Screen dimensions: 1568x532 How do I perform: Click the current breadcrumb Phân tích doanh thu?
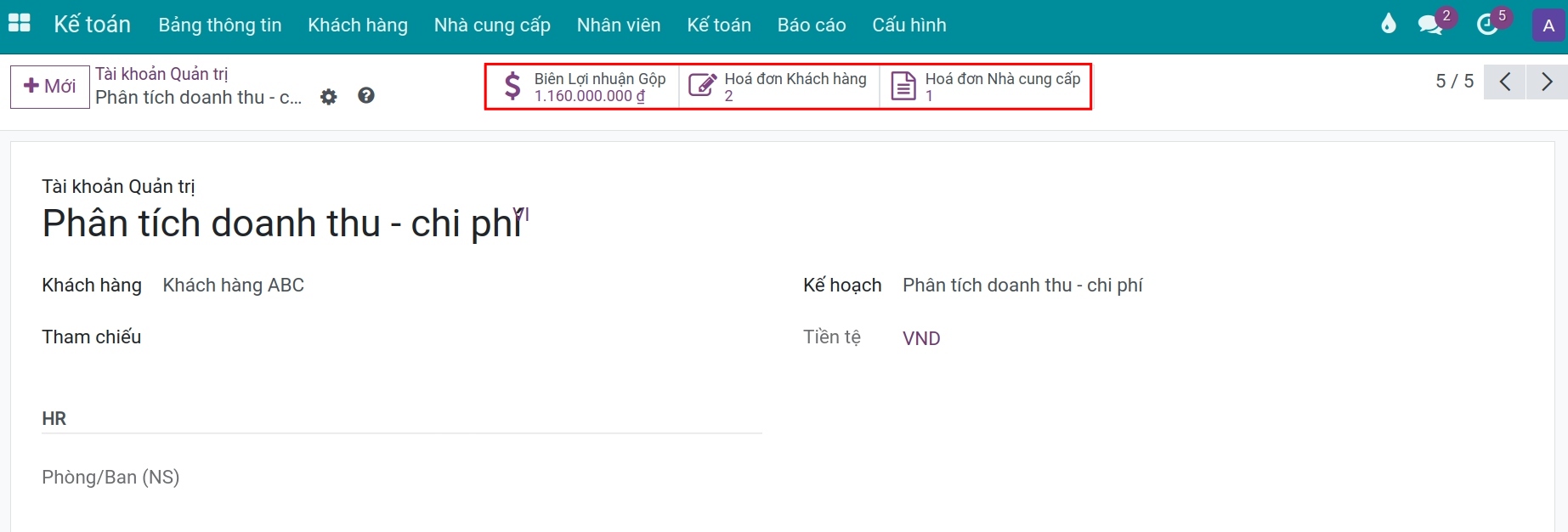(198, 98)
